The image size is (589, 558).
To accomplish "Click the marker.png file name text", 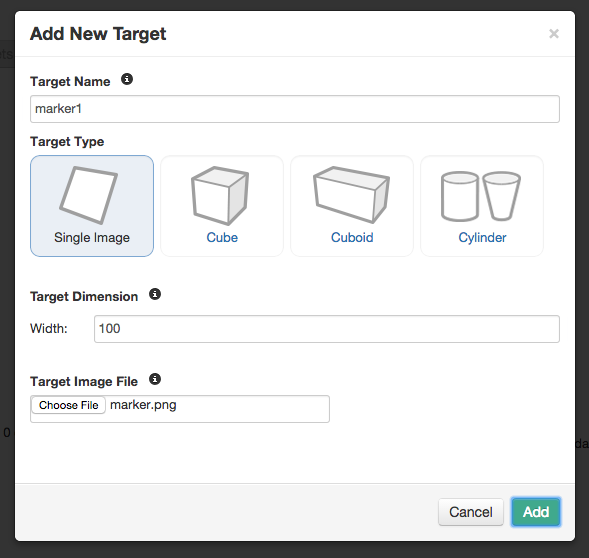I will [143, 405].
